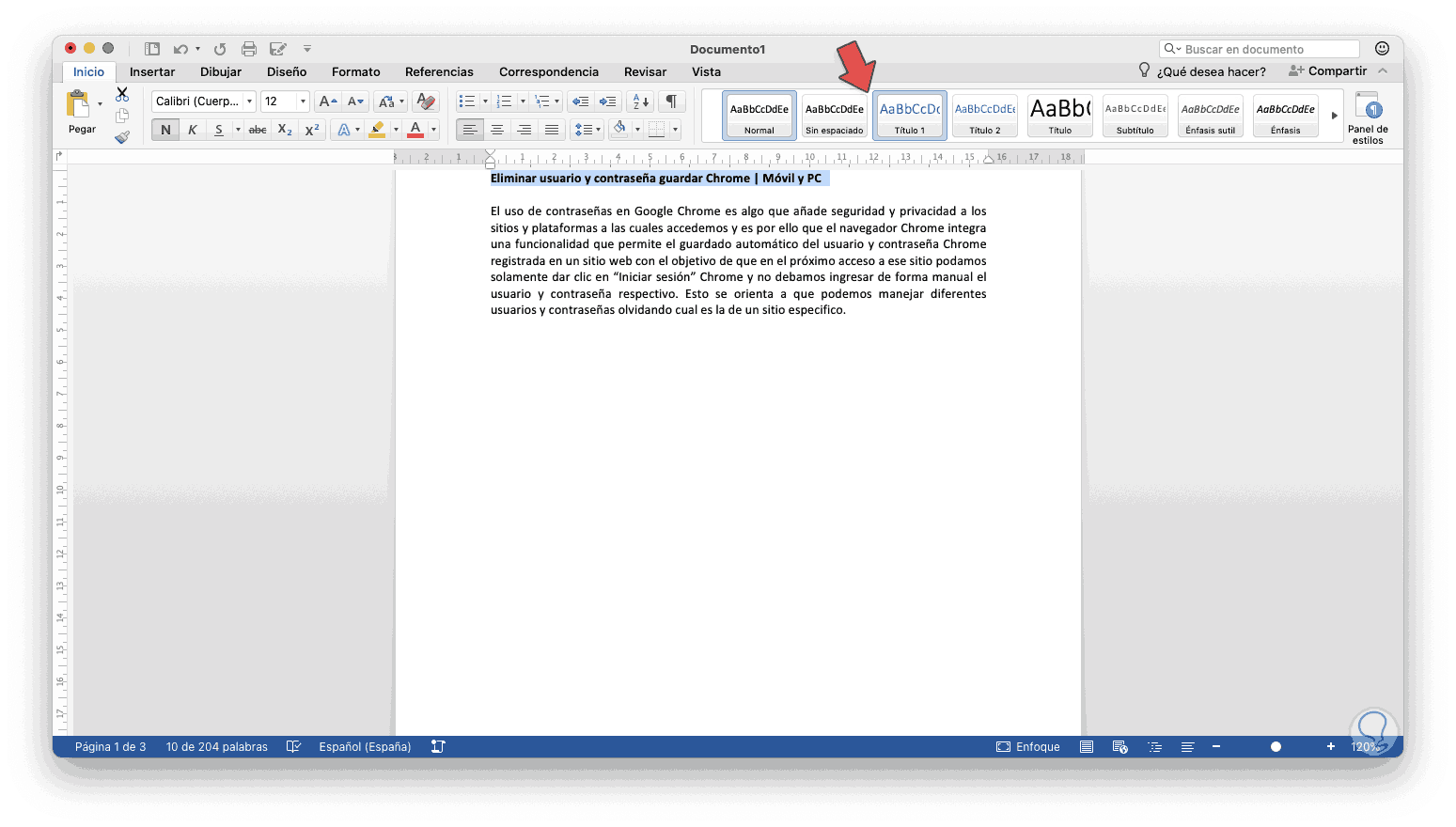Sort text with the A-Z icon
The height and width of the screenshot is (827, 1456).
[640, 101]
